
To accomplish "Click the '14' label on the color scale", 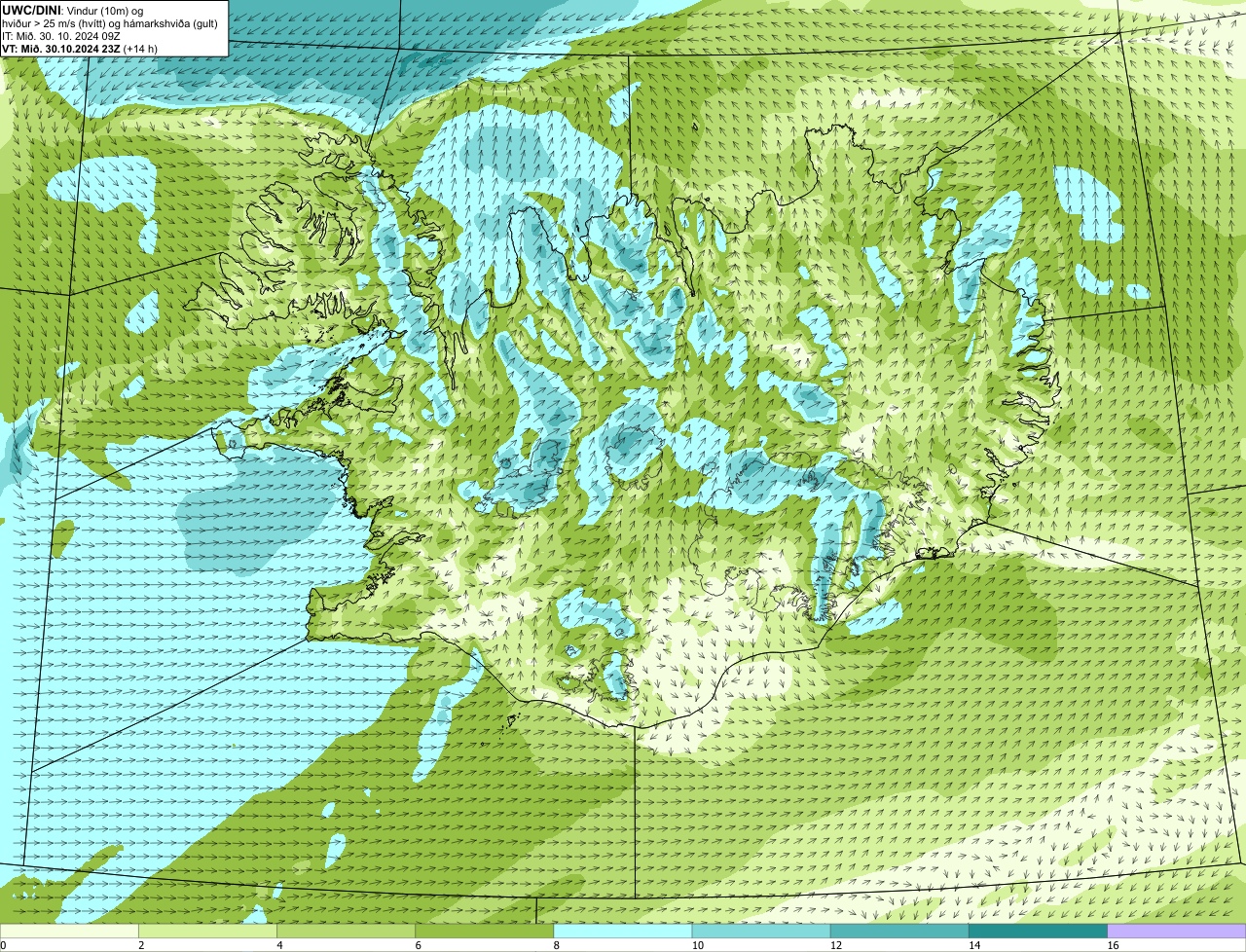I will (x=973, y=945).
